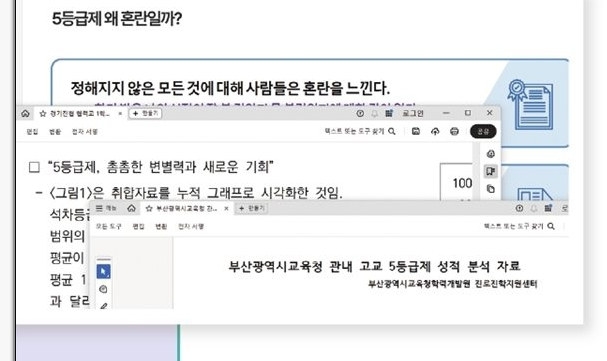607x361 pixels.
Task: Close the 경기진협 document tab
Action: 120,113
